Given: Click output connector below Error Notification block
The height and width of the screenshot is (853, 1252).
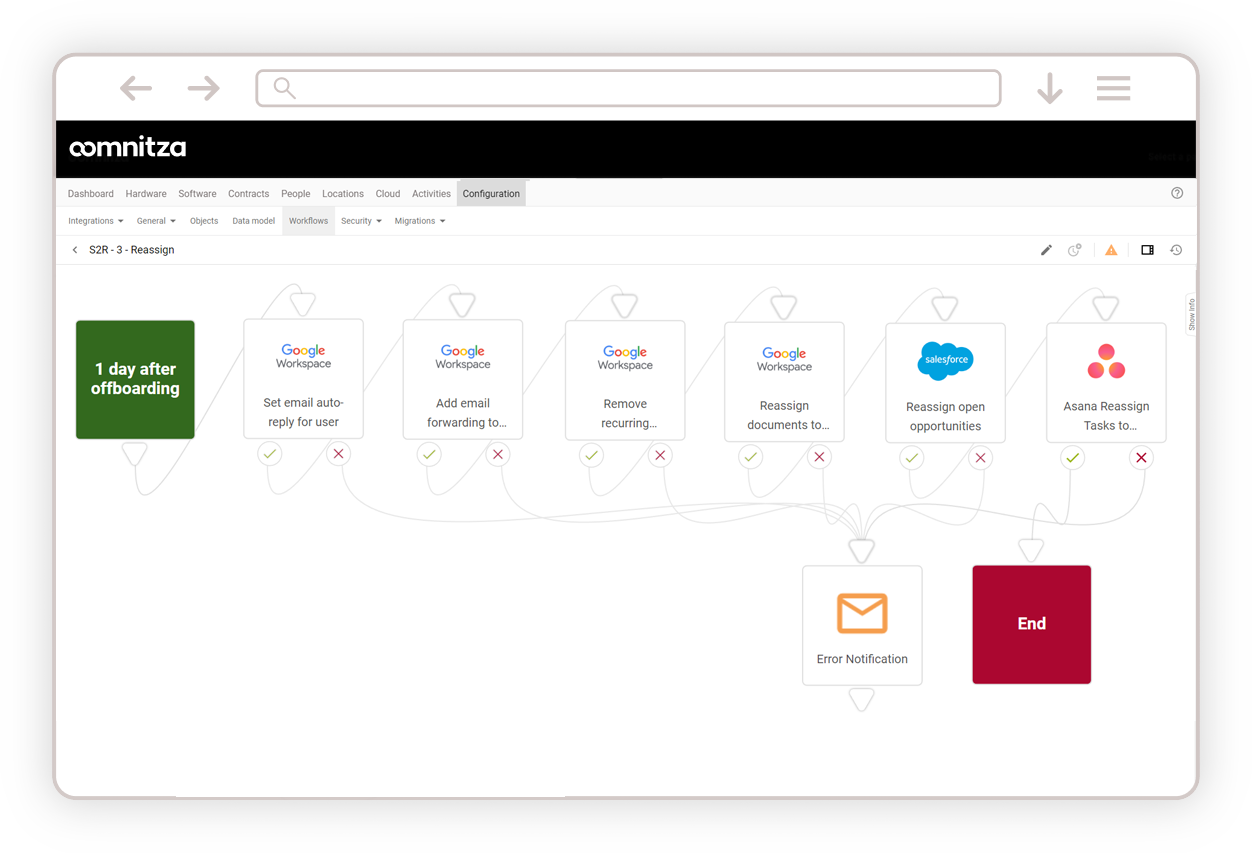Looking at the screenshot, I should point(862,699).
